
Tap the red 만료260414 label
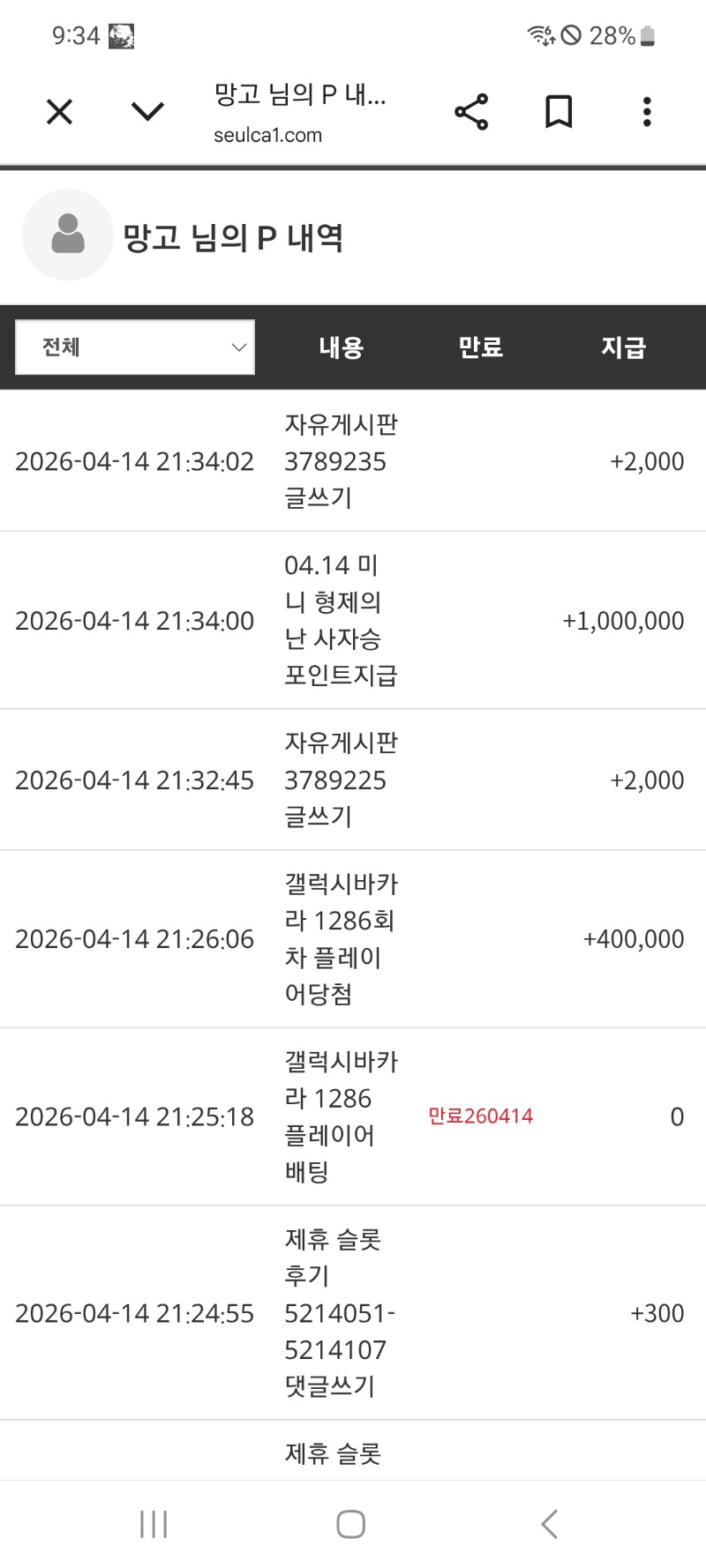coord(481,1116)
